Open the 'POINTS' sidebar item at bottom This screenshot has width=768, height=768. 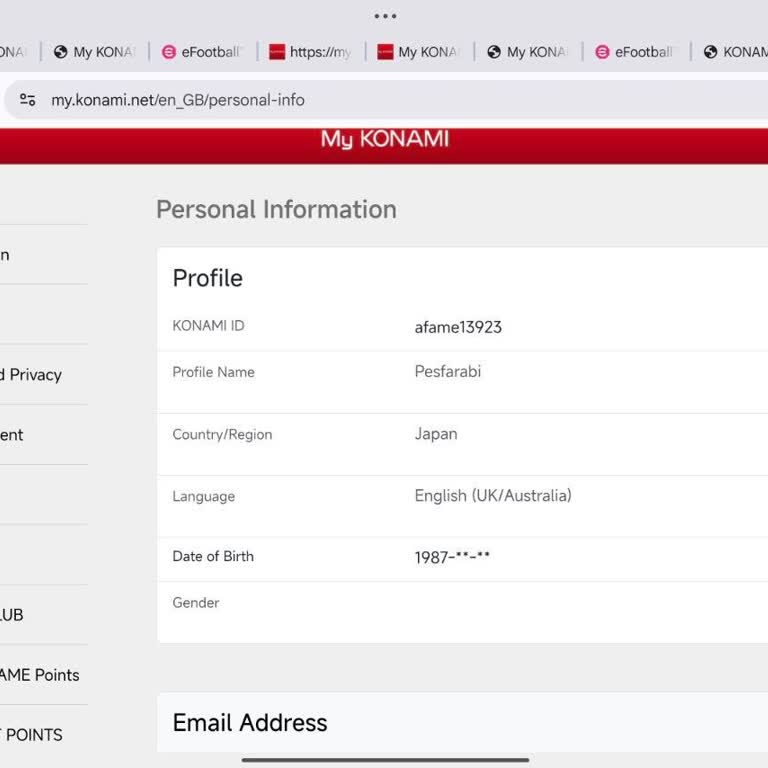pyautogui.click(x=31, y=735)
